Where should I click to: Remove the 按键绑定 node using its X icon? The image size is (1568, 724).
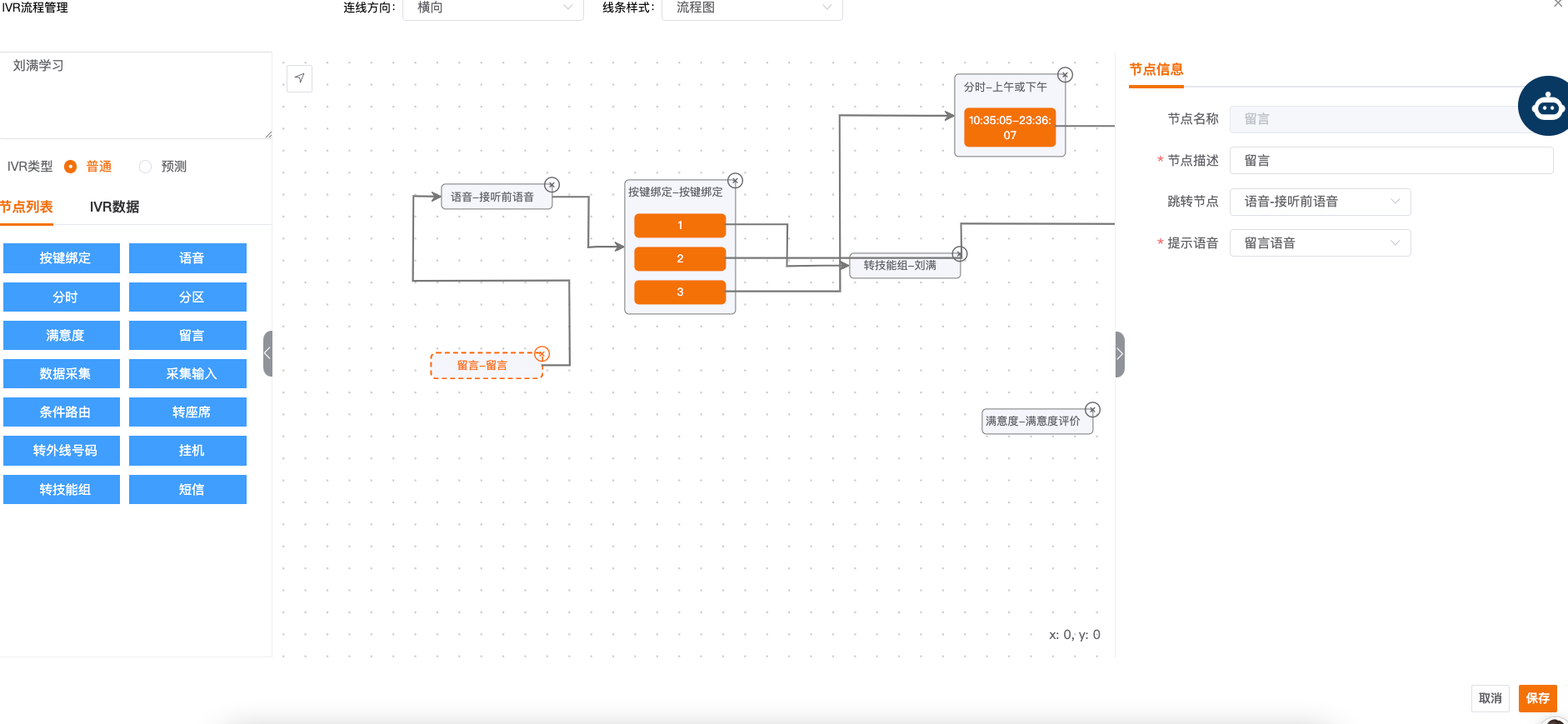click(734, 181)
